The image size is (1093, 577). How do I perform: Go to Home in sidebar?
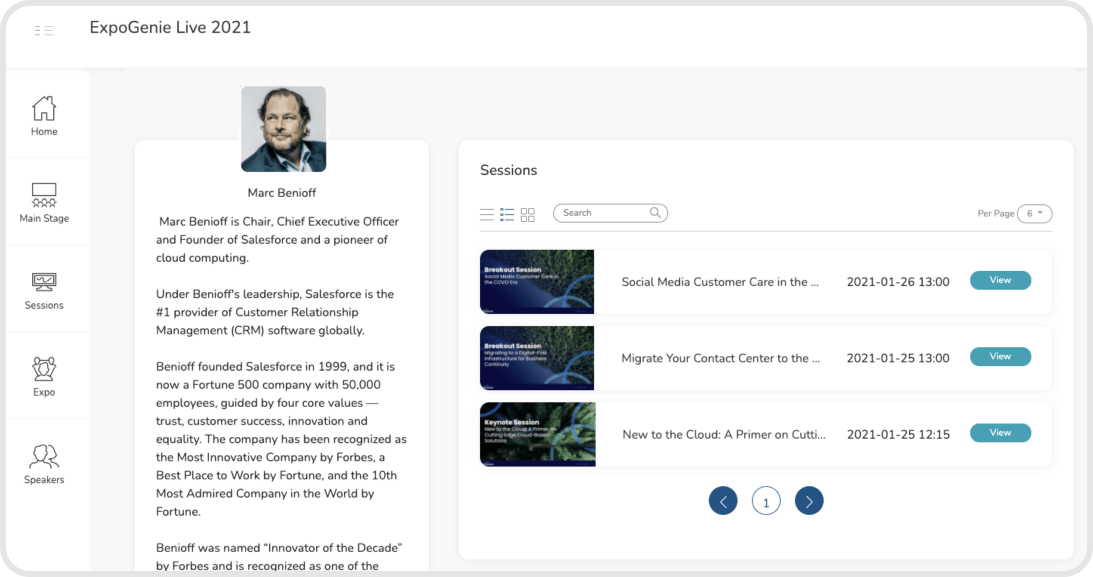[x=44, y=116]
